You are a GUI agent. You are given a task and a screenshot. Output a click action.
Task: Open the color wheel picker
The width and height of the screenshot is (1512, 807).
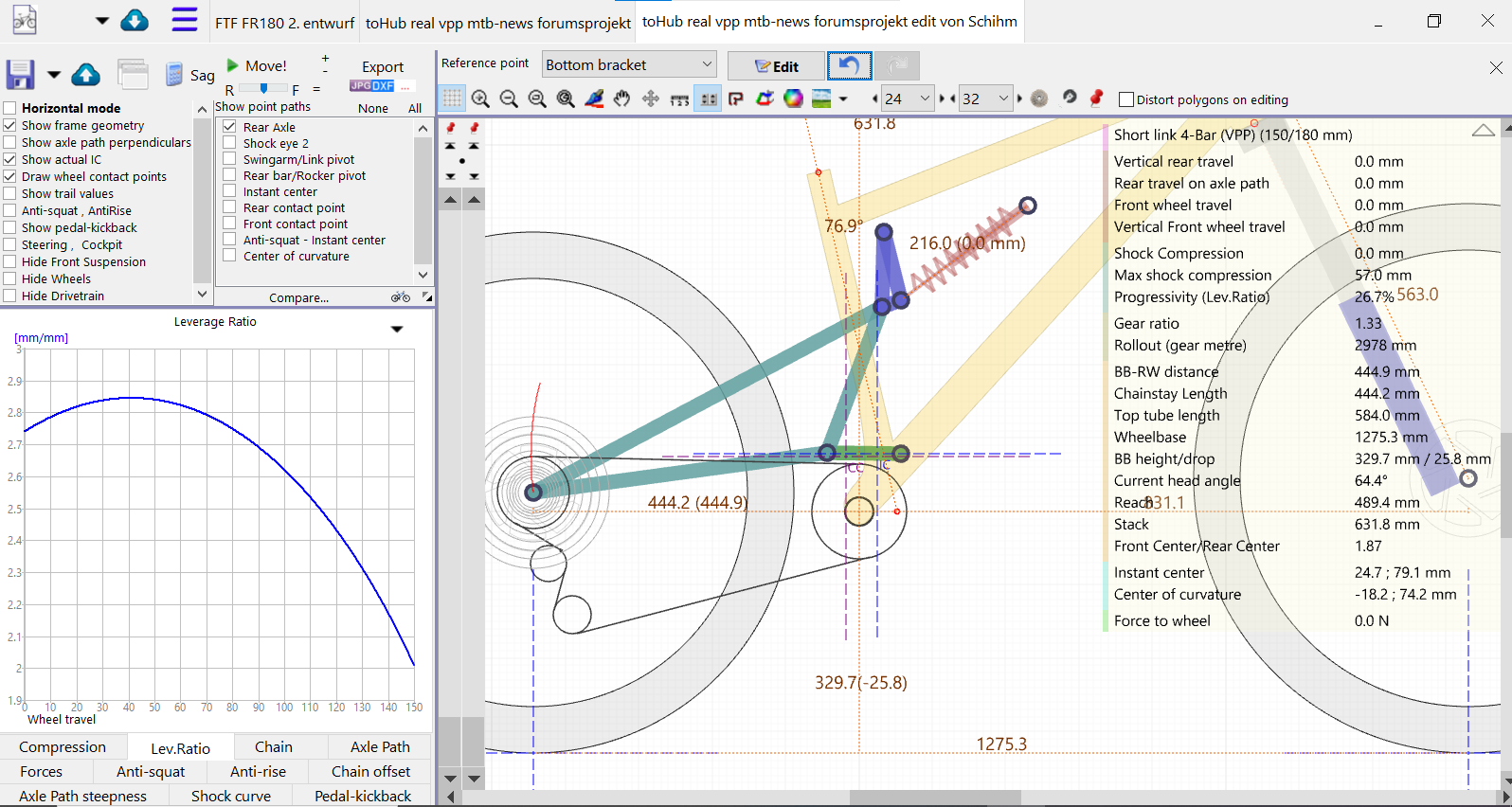coord(794,99)
